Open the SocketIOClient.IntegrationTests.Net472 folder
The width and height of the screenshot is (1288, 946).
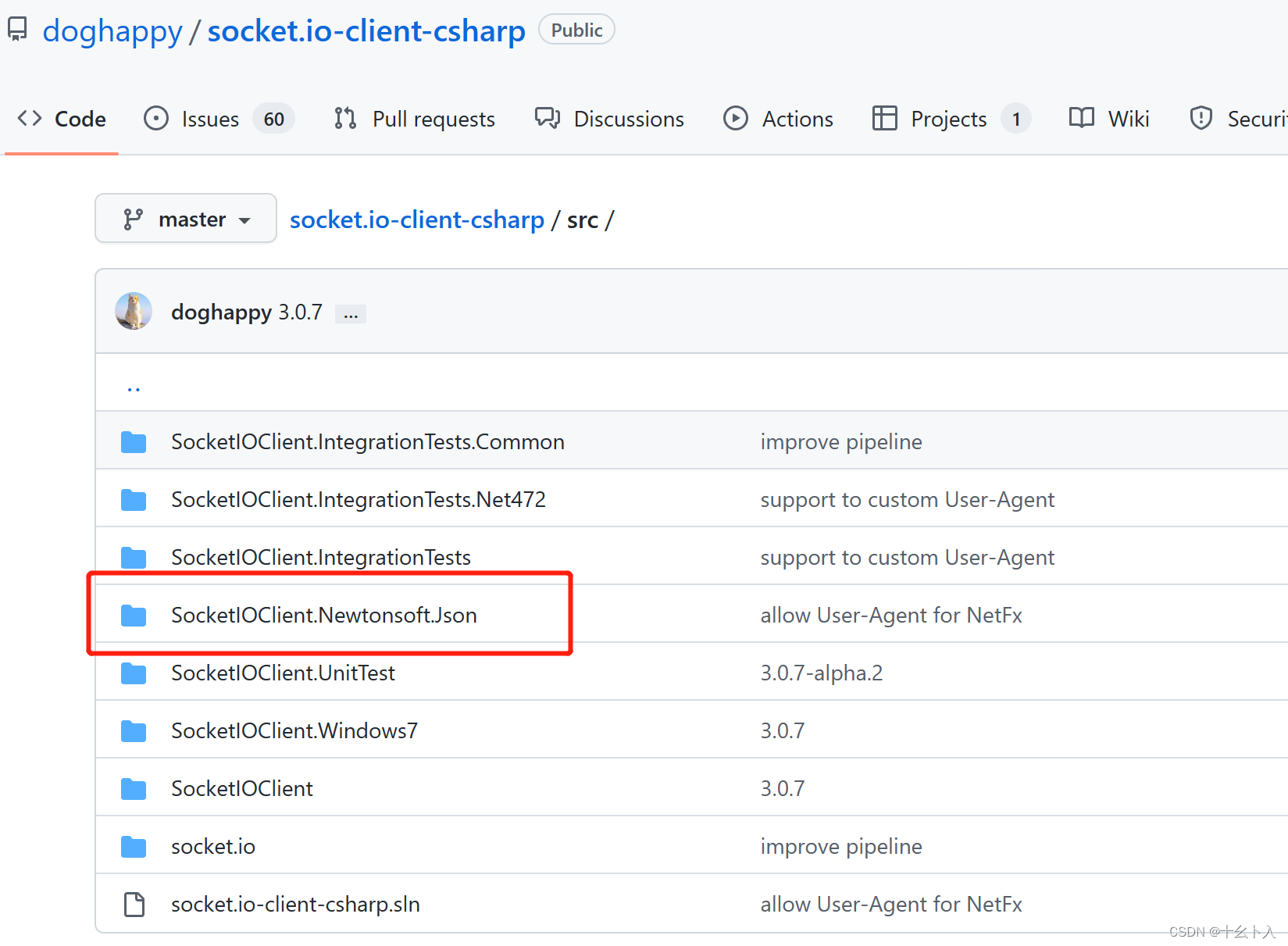[359, 499]
